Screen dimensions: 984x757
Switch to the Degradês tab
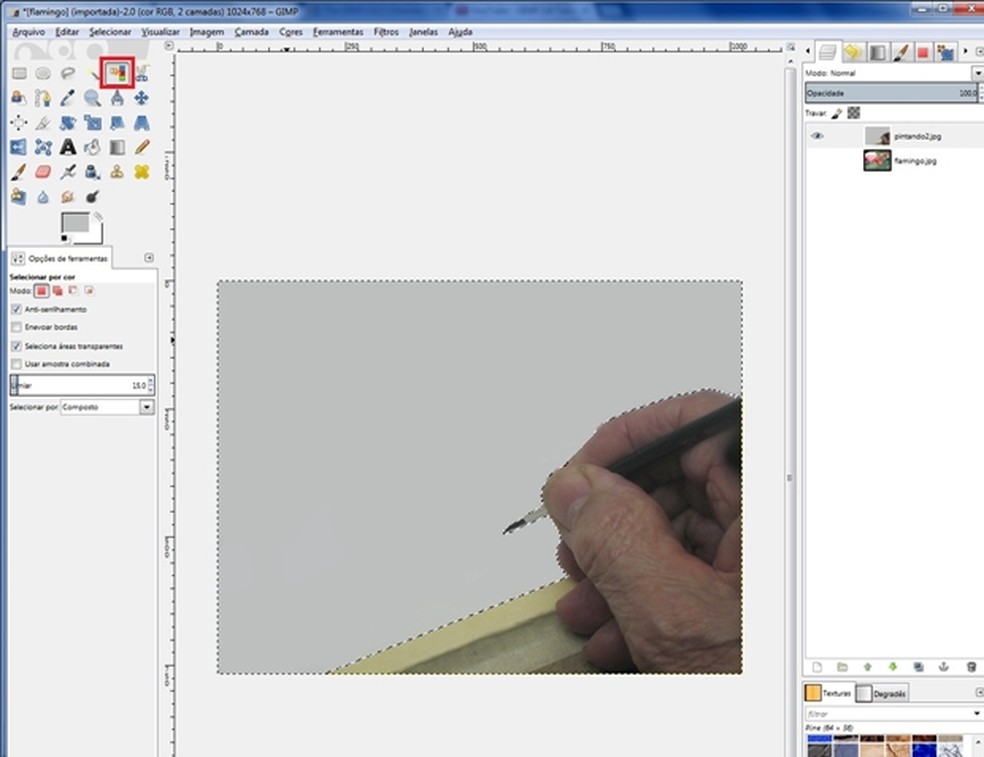[x=882, y=694]
